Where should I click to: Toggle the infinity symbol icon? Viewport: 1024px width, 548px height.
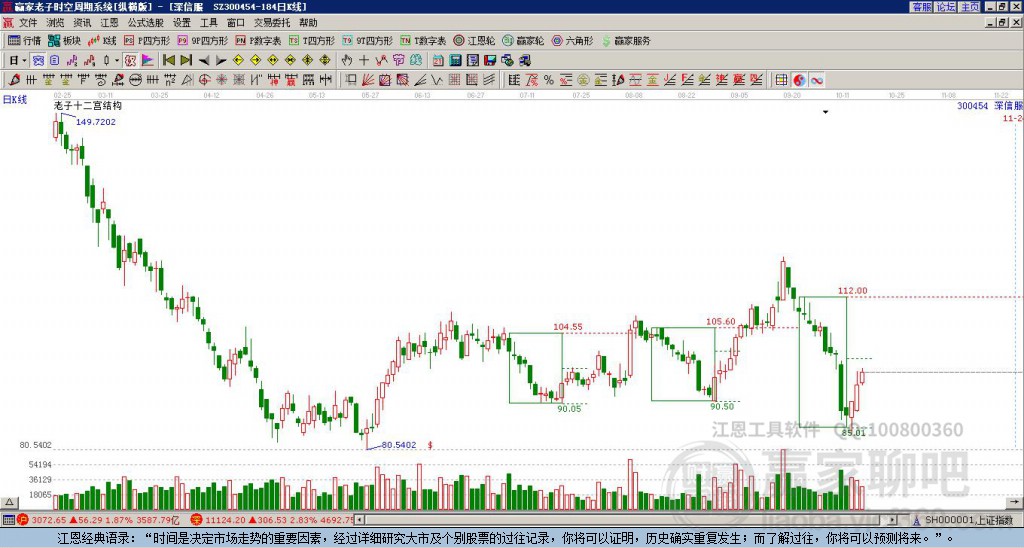click(816, 80)
